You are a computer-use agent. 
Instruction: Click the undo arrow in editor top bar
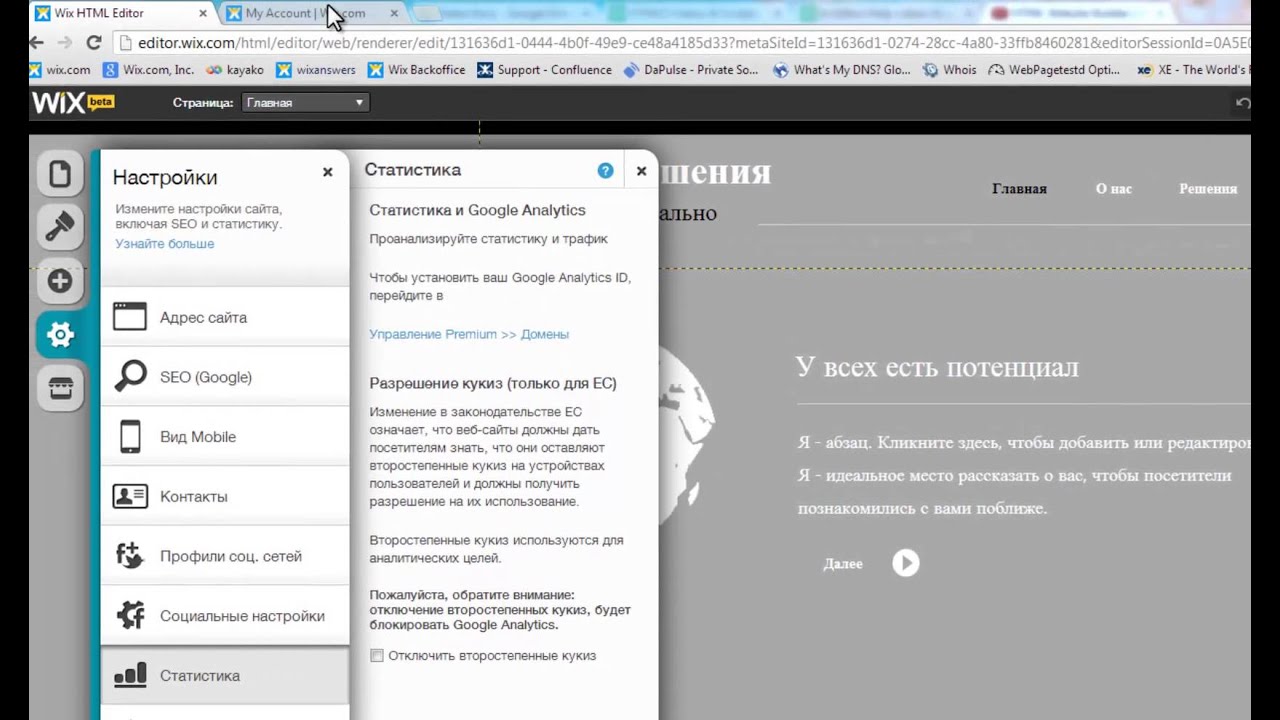click(x=1242, y=103)
